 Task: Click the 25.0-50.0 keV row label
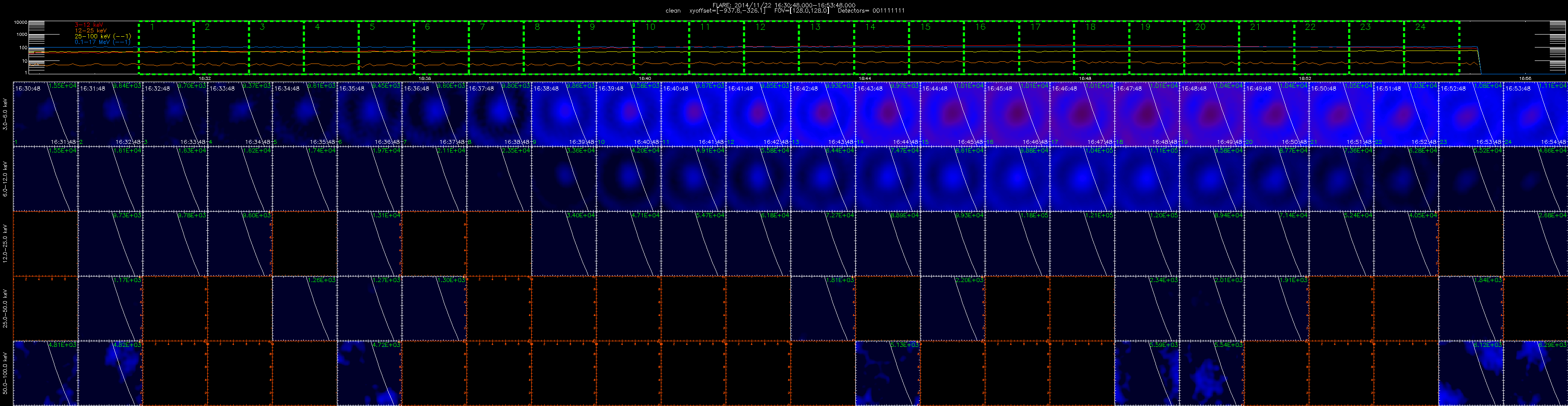[x=6, y=308]
